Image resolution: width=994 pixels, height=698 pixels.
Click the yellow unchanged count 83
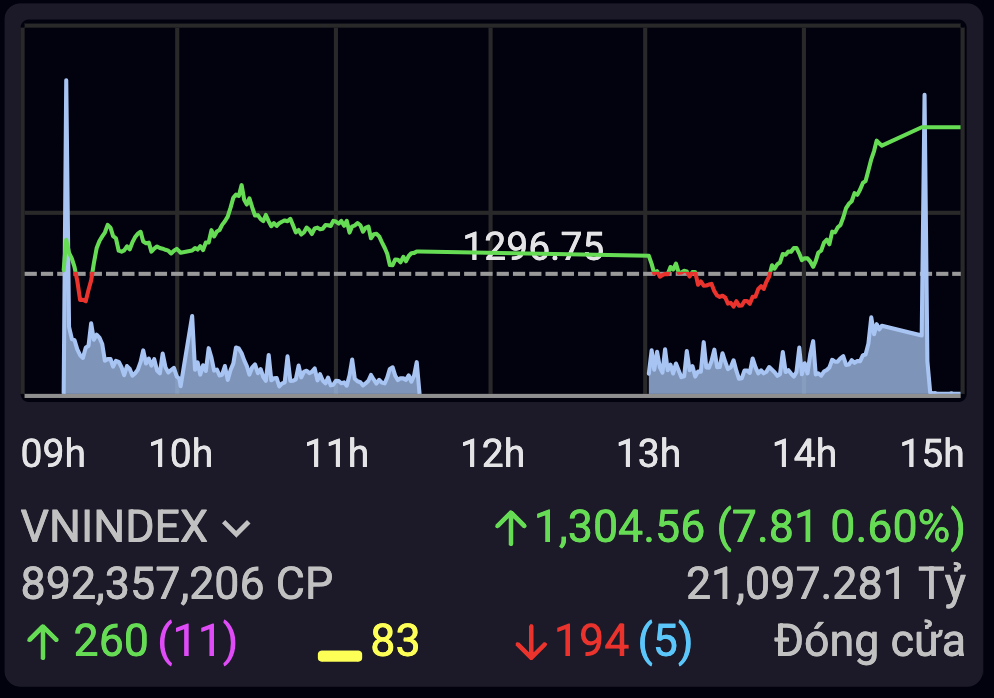[x=395, y=641]
